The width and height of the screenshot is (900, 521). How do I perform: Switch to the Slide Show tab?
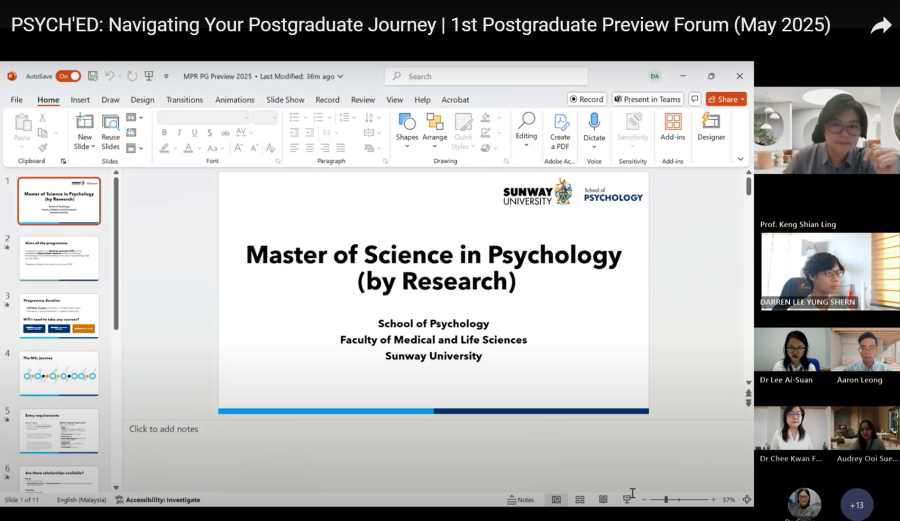(x=285, y=100)
